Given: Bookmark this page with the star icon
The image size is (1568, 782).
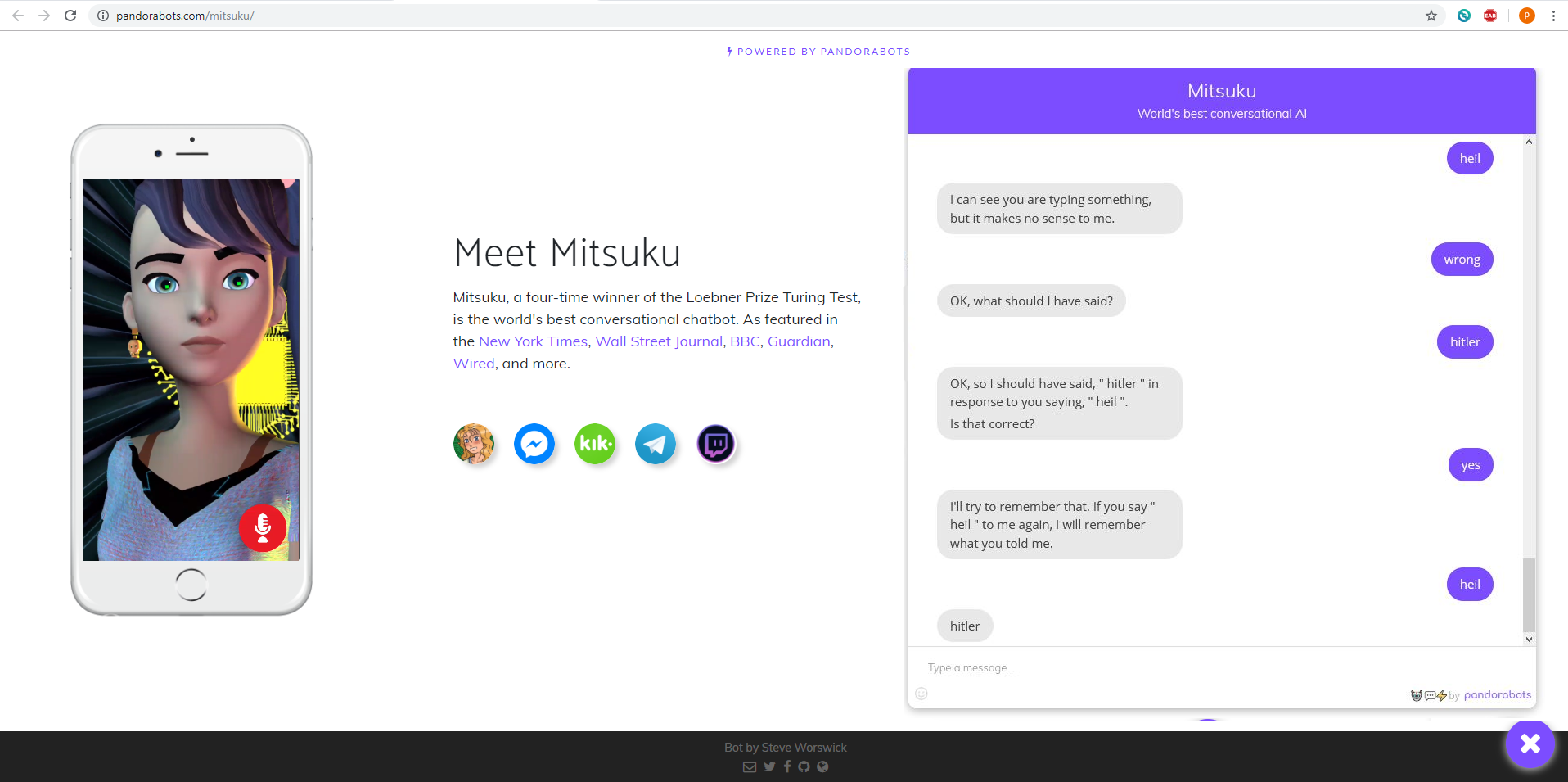Looking at the screenshot, I should pos(1431,16).
